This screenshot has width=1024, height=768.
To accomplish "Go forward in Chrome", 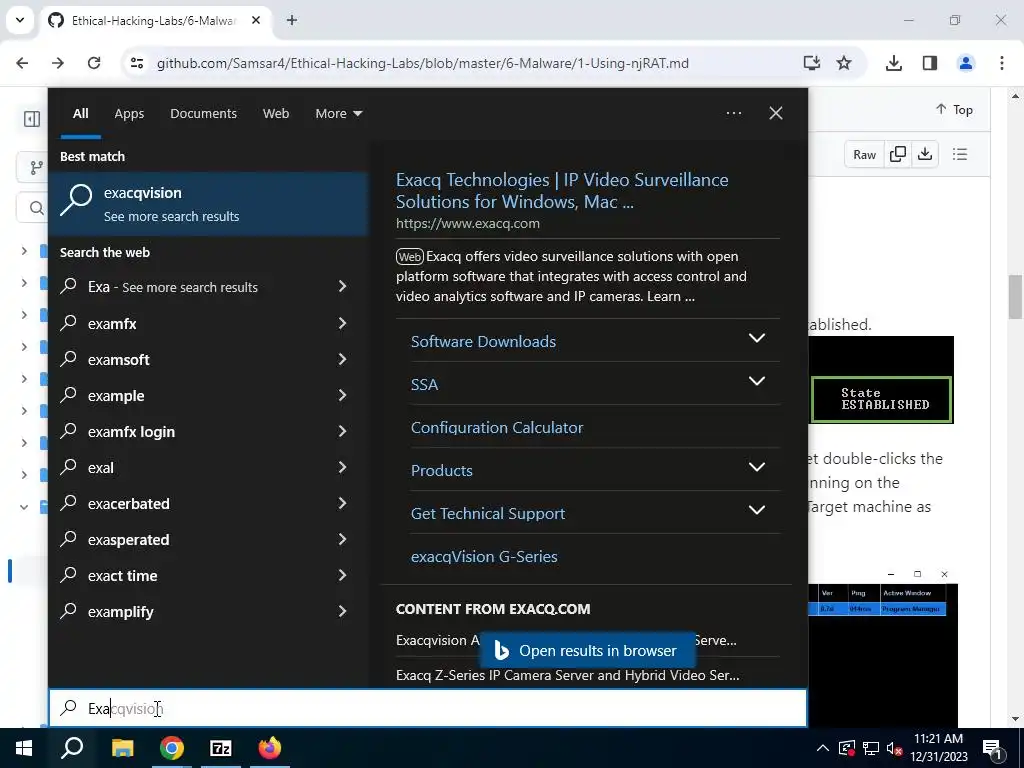I will (58, 63).
